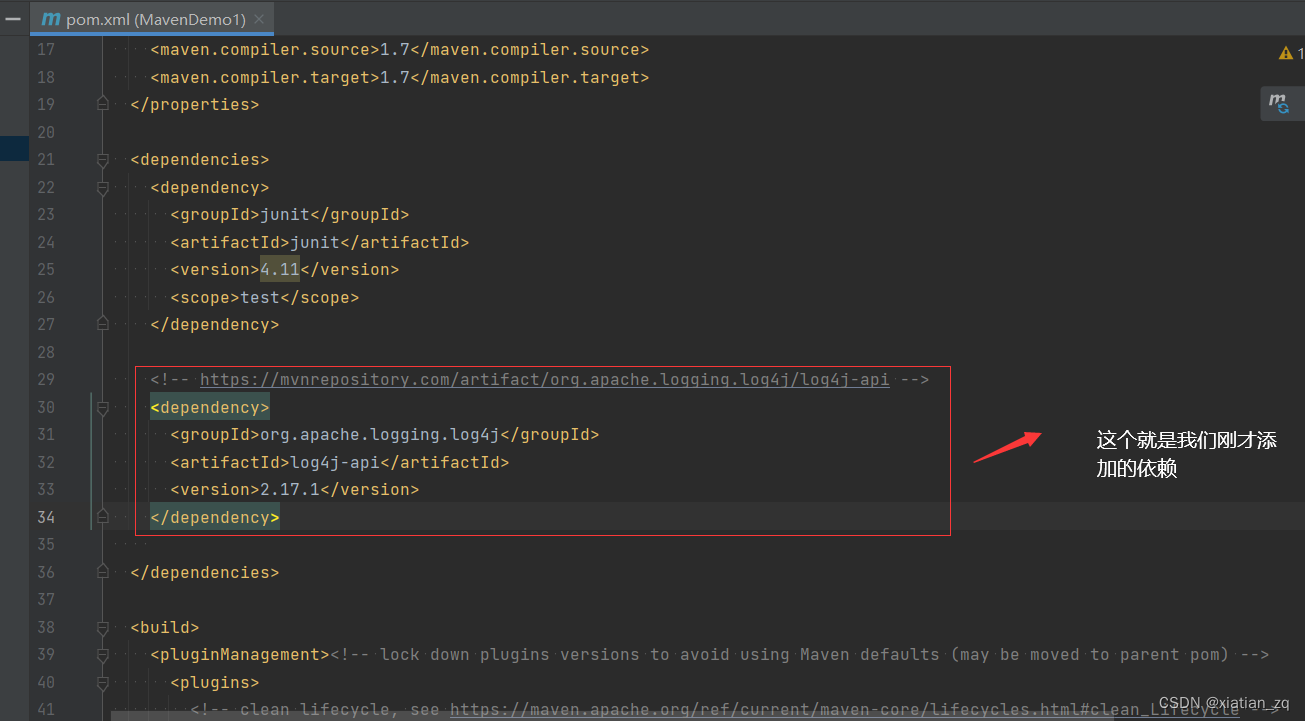This screenshot has height=721, width=1305.
Task: Click the log4j-api artifactId value
Action: click(x=335, y=462)
